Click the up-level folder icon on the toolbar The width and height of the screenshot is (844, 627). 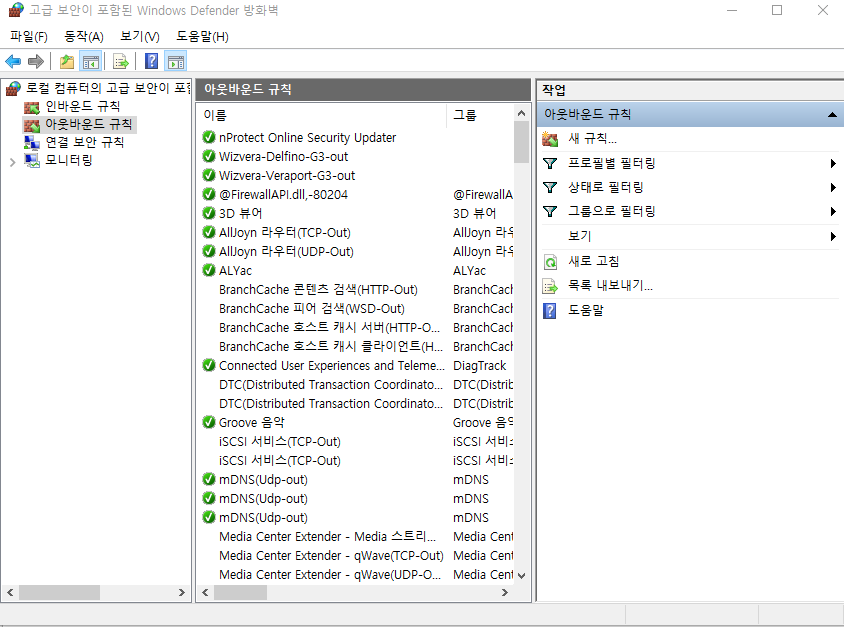coord(65,61)
